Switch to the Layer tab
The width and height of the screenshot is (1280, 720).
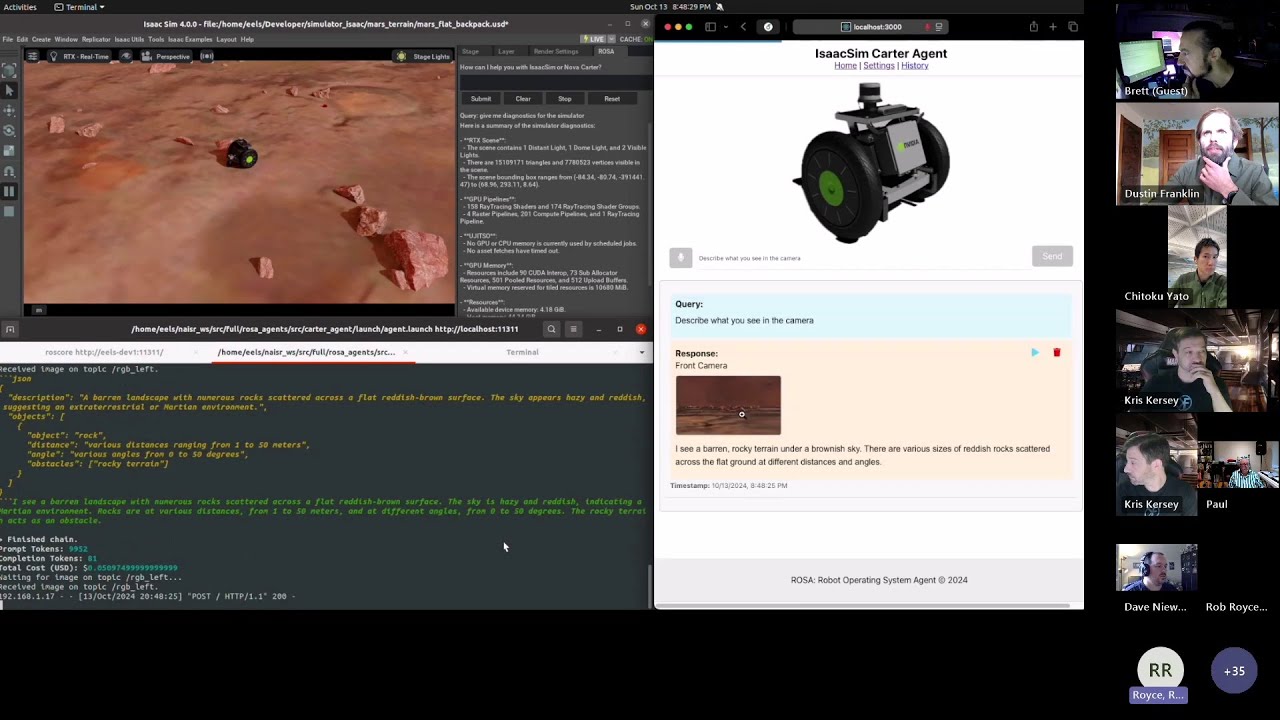click(506, 51)
